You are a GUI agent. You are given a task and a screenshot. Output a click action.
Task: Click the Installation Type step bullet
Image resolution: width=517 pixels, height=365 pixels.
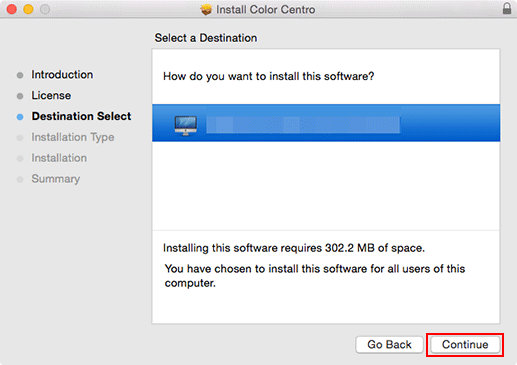tap(20, 138)
